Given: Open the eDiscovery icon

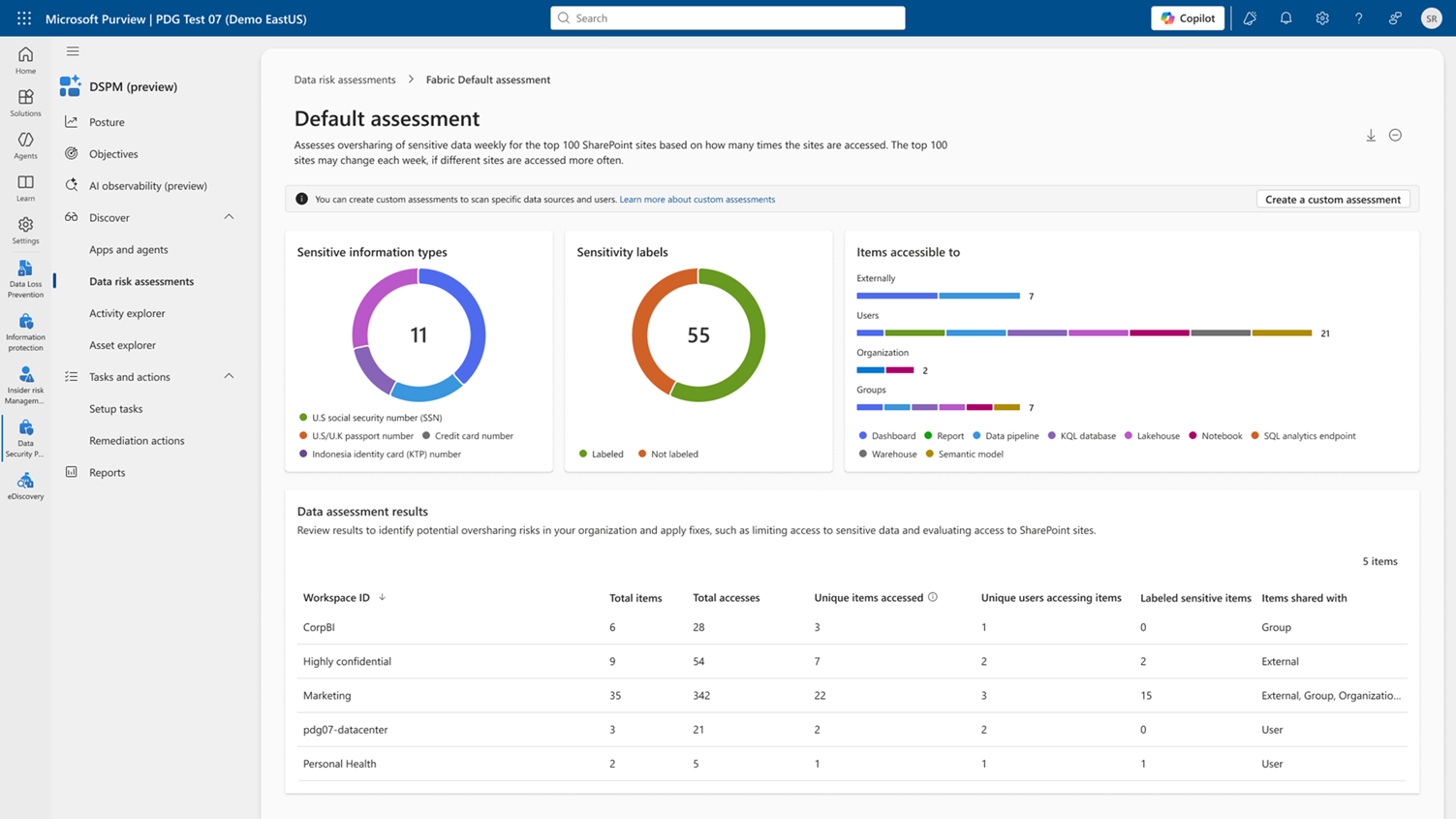Looking at the screenshot, I should click(25, 487).
